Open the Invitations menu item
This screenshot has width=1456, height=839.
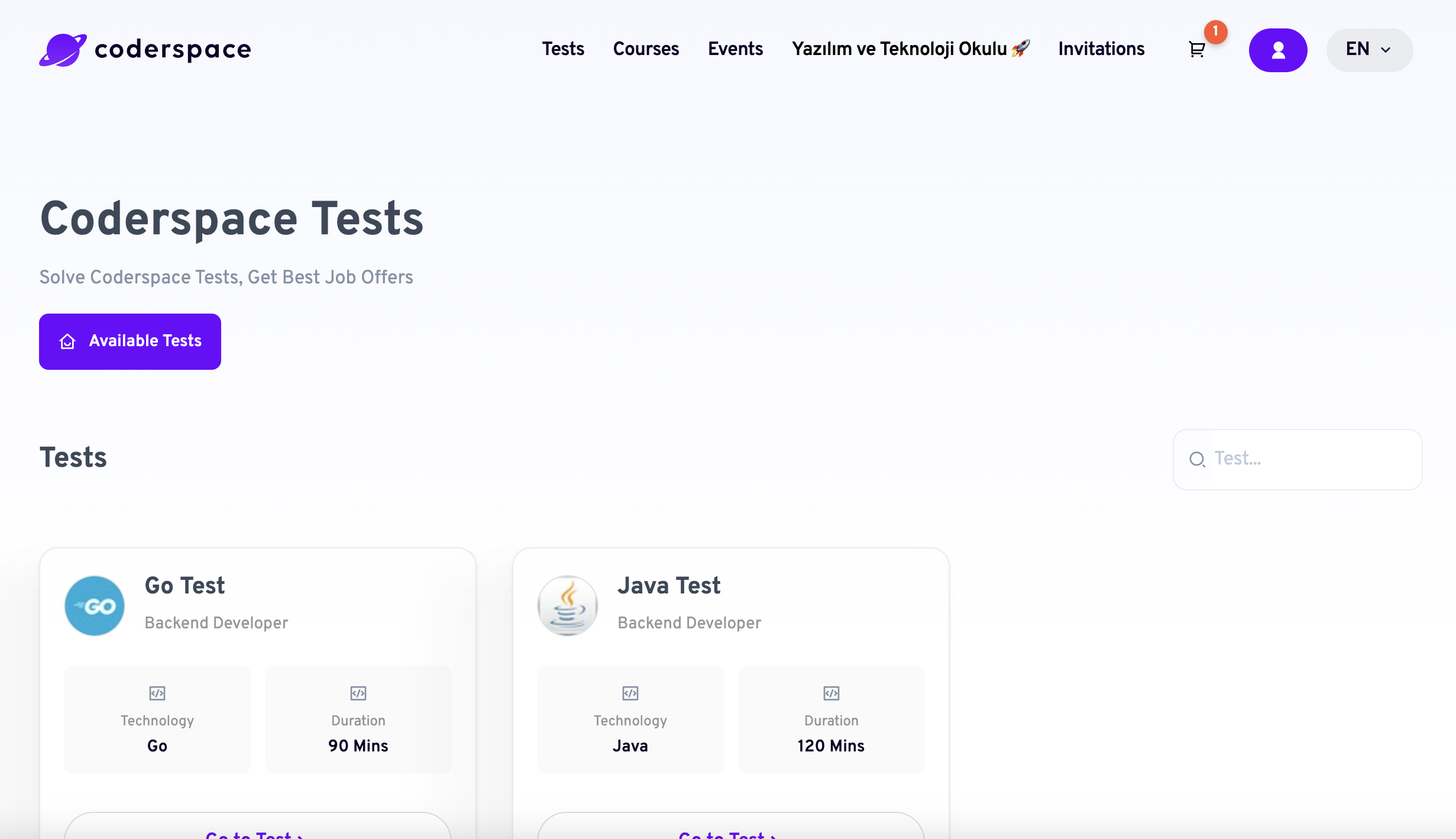pyautogui.click(x=1101, y=49)
